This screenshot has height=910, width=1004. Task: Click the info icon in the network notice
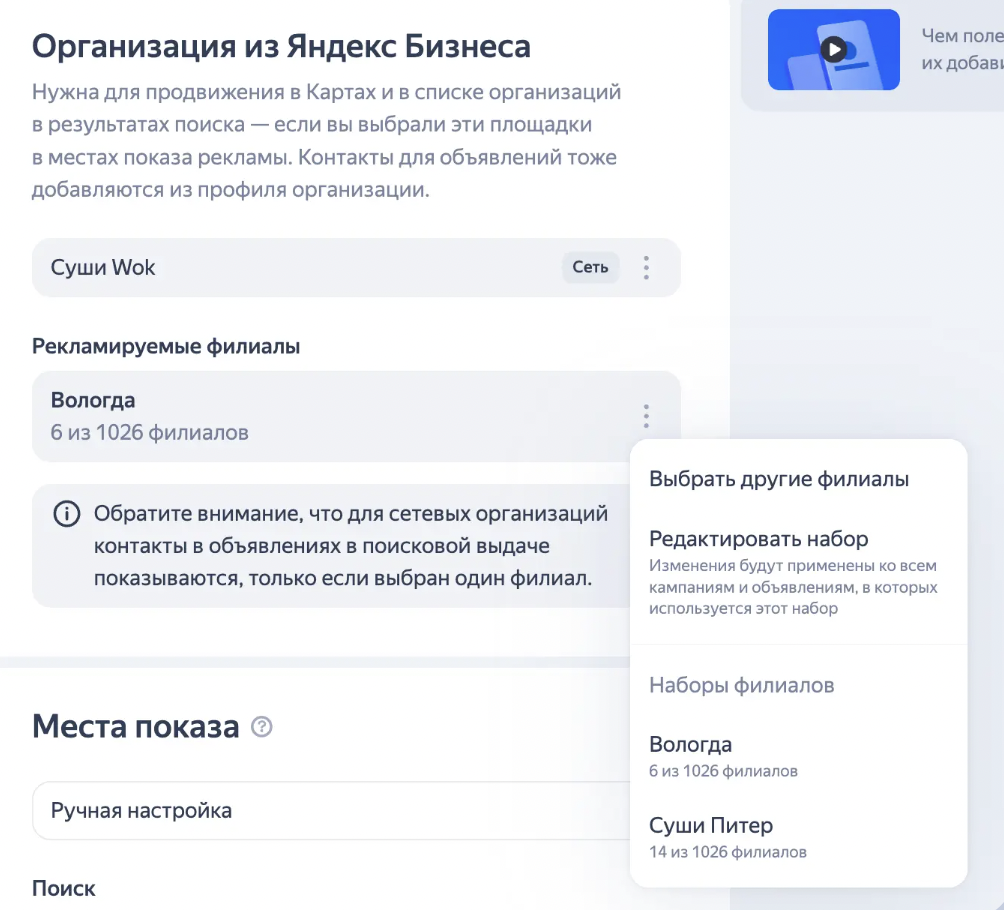pos(67,514)
